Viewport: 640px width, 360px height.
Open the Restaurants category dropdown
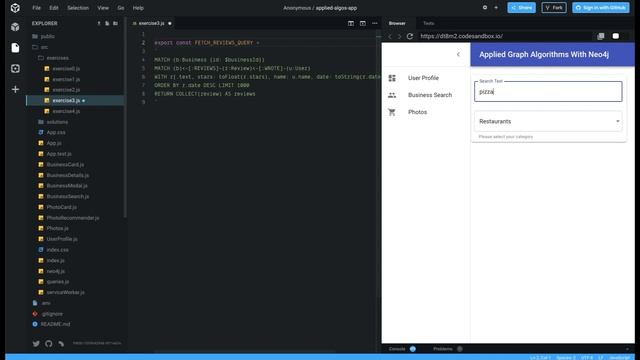coord(548,121)
